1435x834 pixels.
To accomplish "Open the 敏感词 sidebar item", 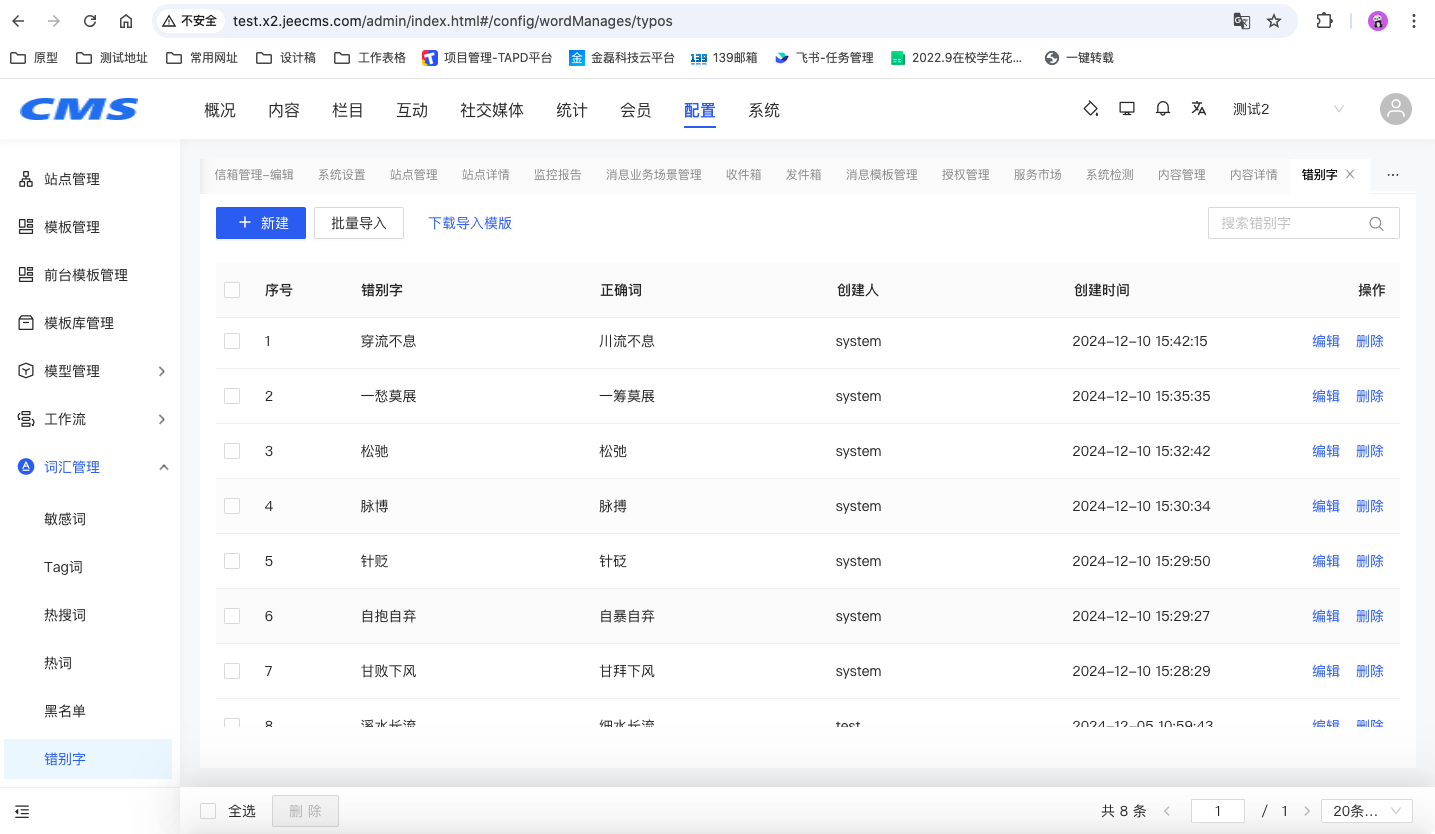I will [65, 519].
